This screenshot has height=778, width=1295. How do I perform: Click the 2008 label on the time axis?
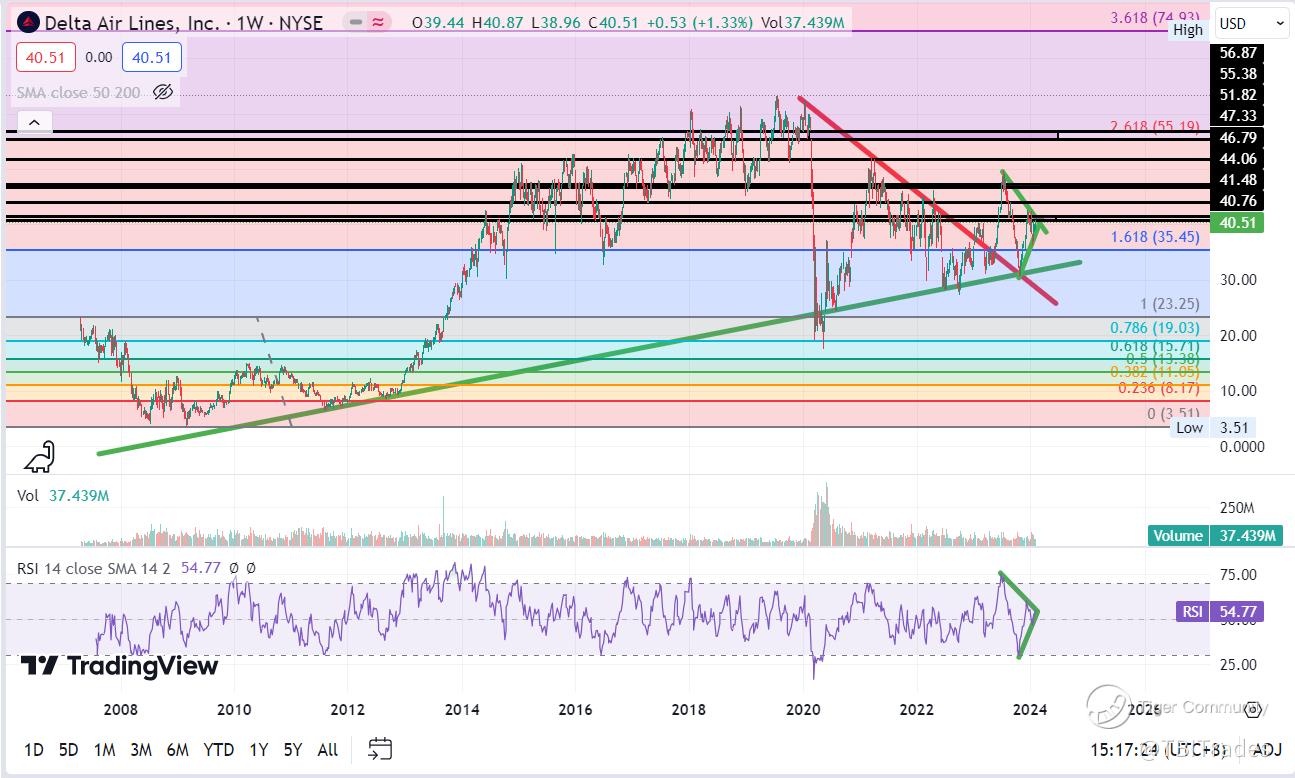pos(120,710)
